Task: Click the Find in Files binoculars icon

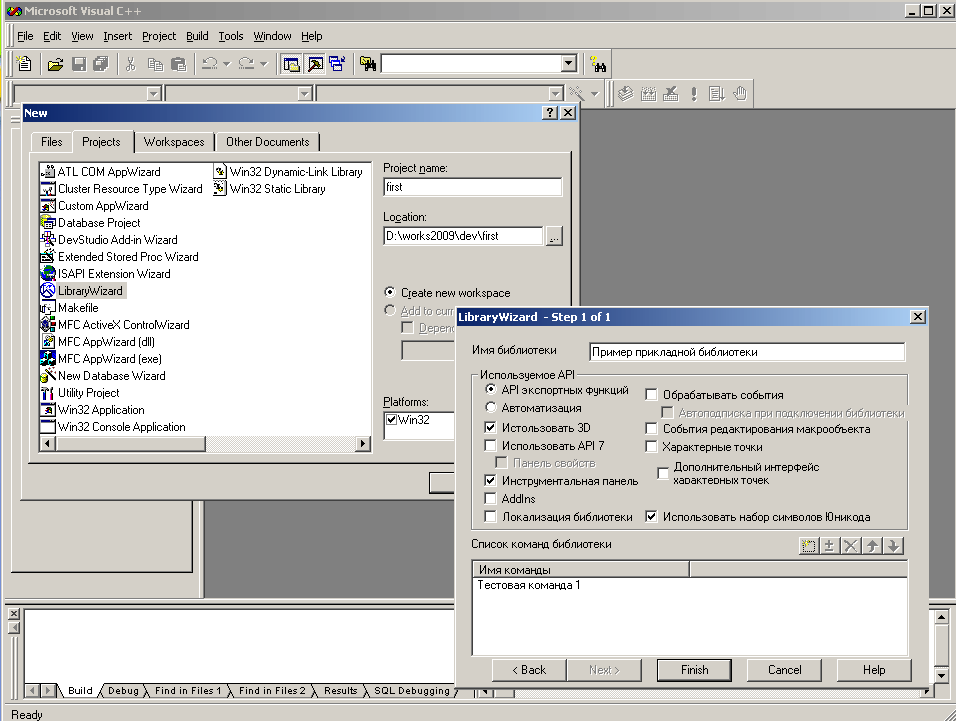Action: (x=369, y=64)
